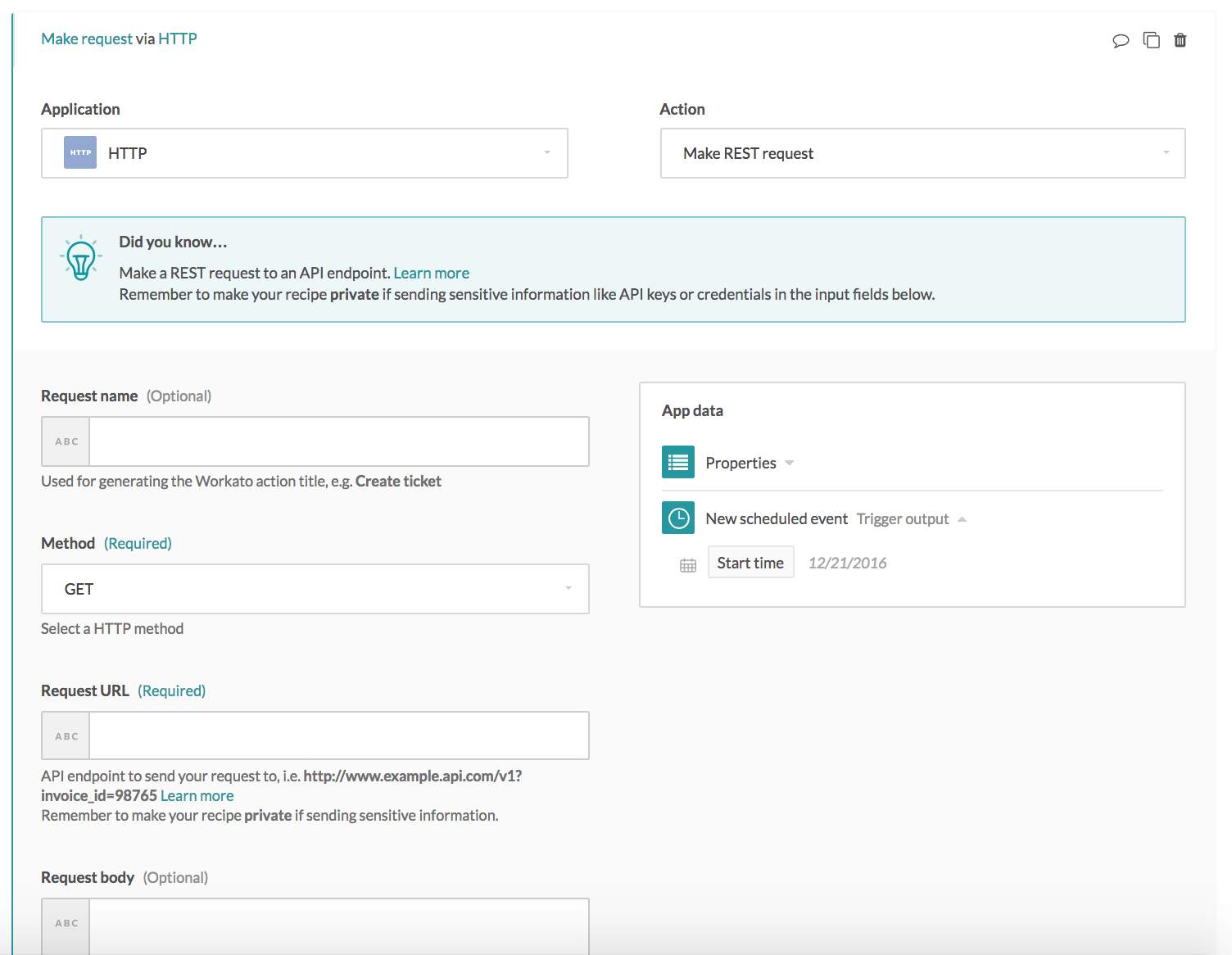Click the comment speech bubble icon
This screenshot has height=955, width=1232.
pos(1121,40)
